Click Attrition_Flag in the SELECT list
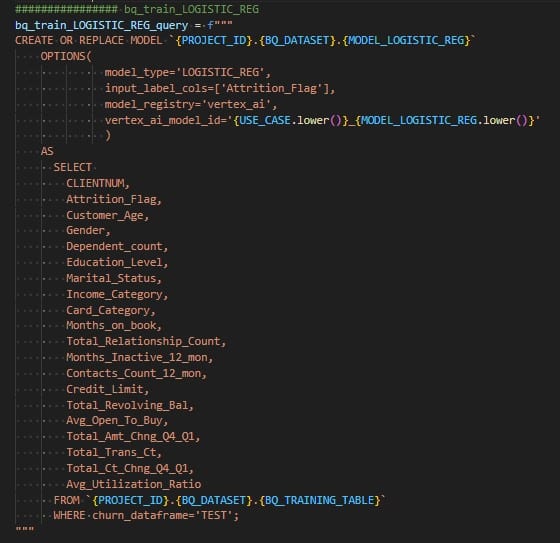The height and width of the screenshot is (543, 560). pyautogui.click(x=111, y=199)
